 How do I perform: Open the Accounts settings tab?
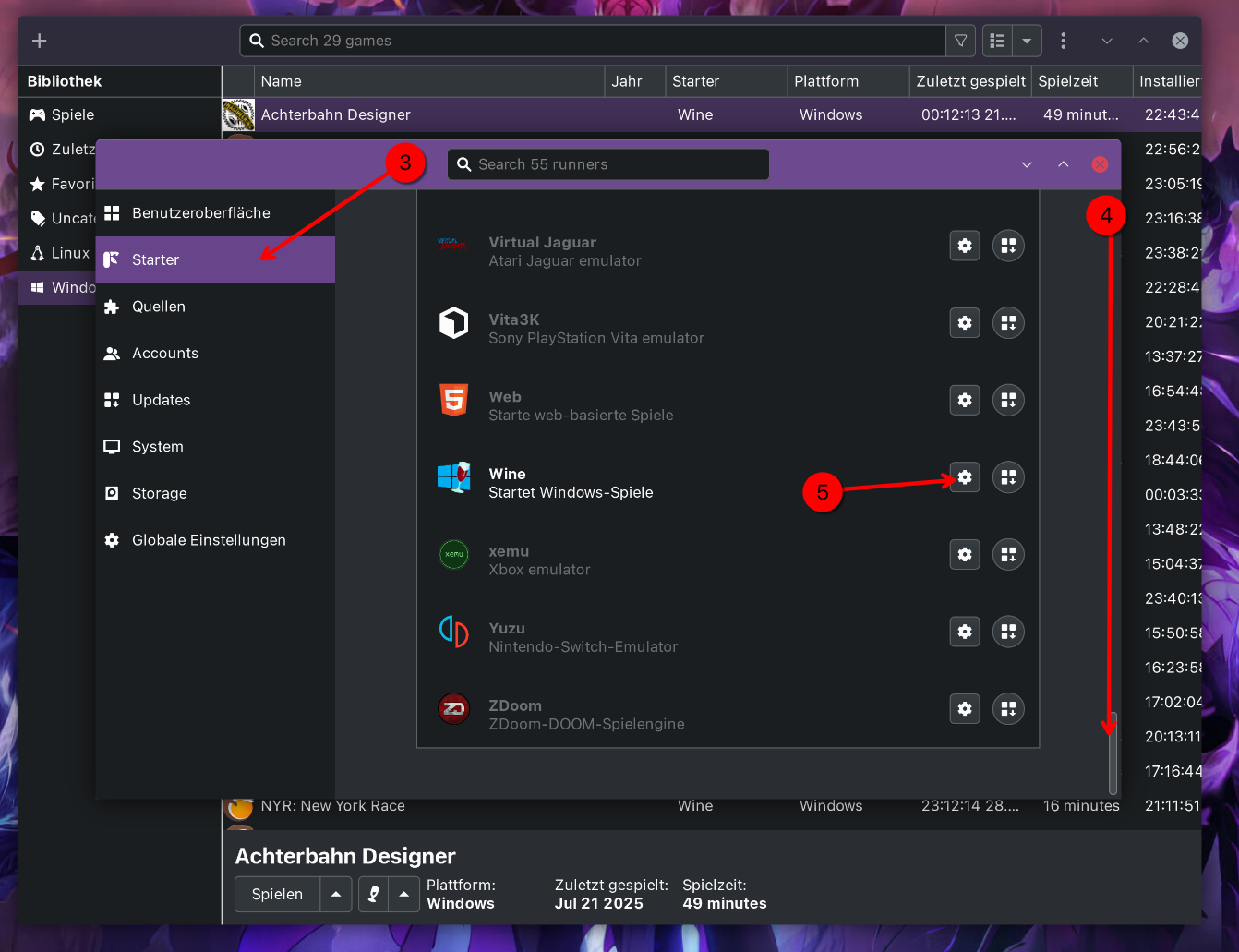click(215, 353)
